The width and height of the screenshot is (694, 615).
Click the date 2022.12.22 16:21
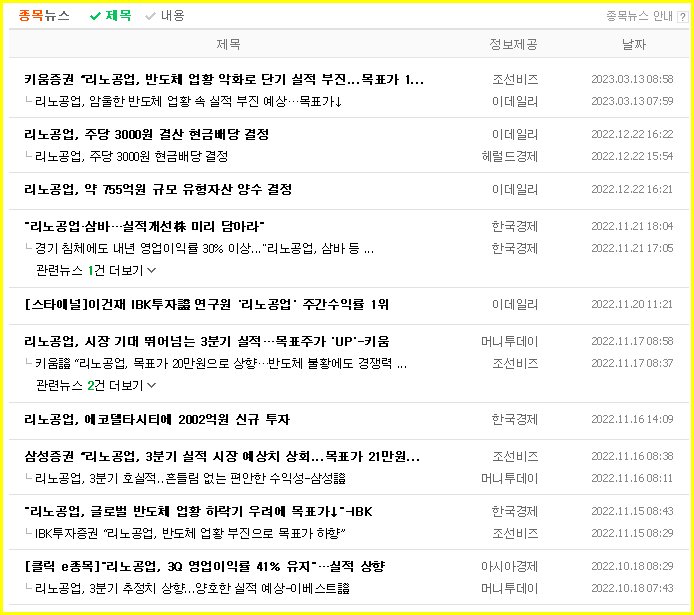[x=632, y=189]
